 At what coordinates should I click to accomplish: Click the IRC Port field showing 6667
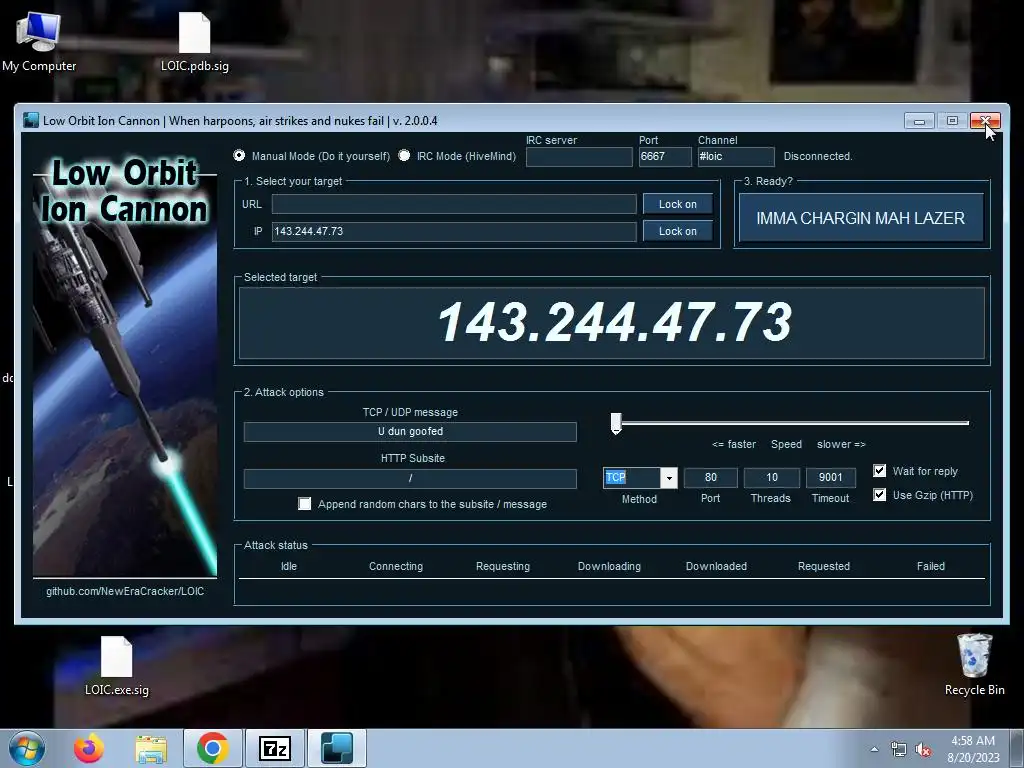point(665,156)
